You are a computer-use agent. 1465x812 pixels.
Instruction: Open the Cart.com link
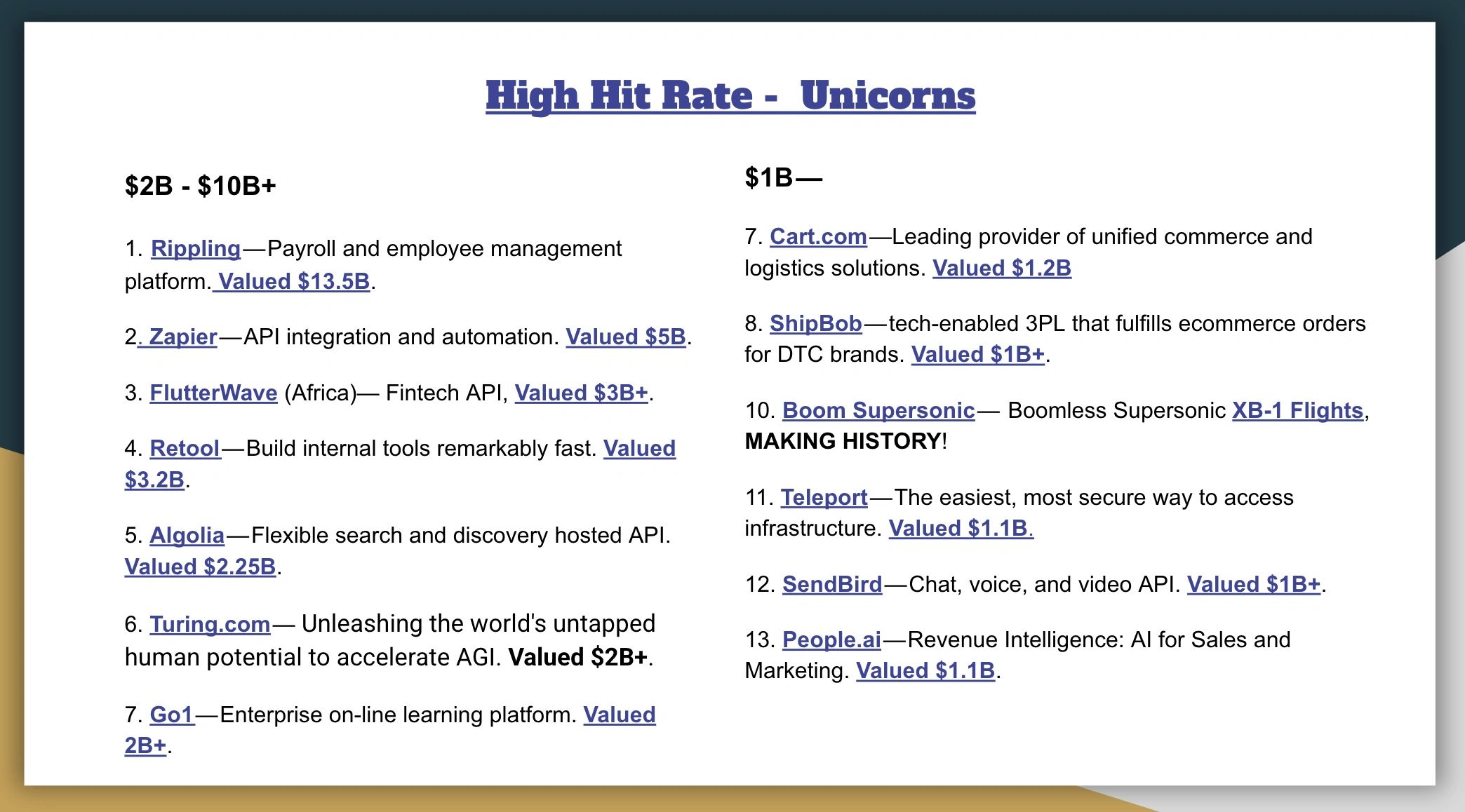[x=819, y=237]
